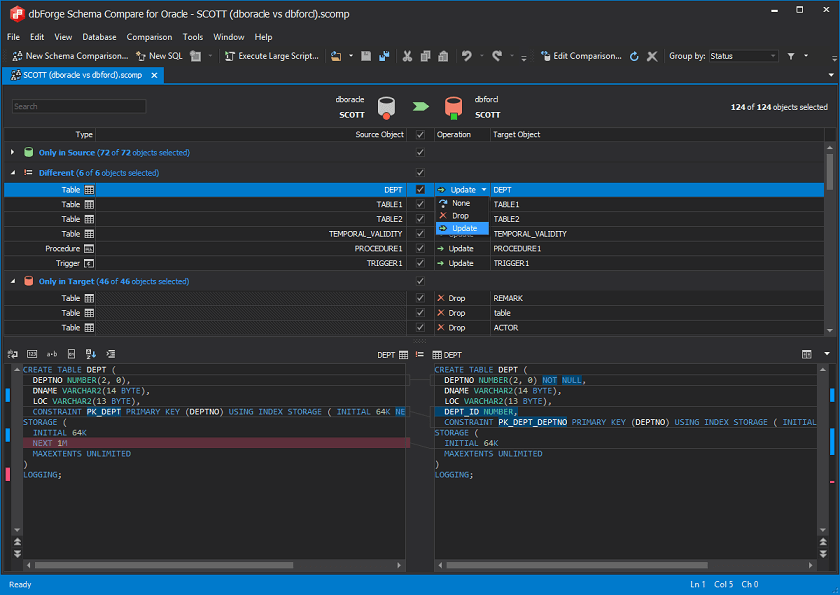
Task: Click the Save icon in the toolbar
Action: (x=366, y=56)
